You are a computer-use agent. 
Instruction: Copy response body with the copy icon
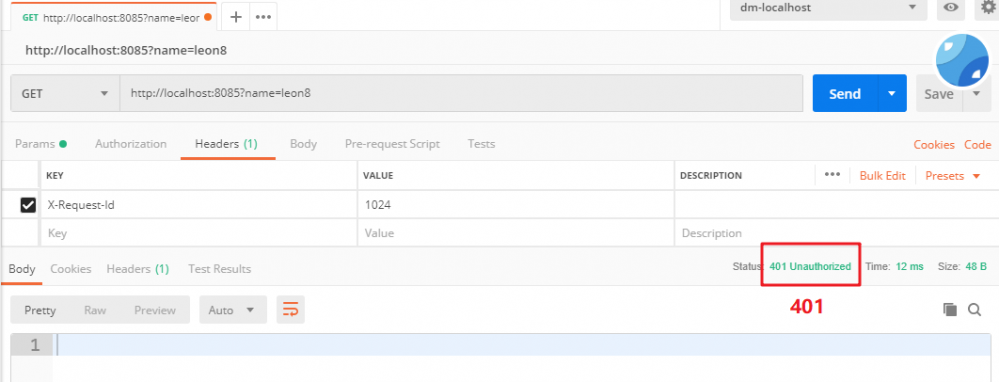point(950,309)
